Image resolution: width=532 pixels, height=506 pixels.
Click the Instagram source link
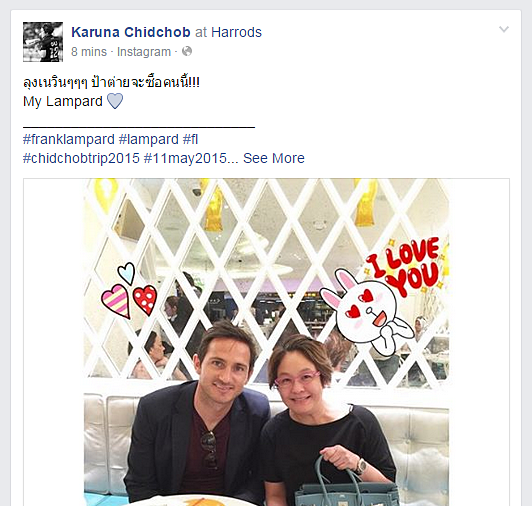click(x=144, y=52)
